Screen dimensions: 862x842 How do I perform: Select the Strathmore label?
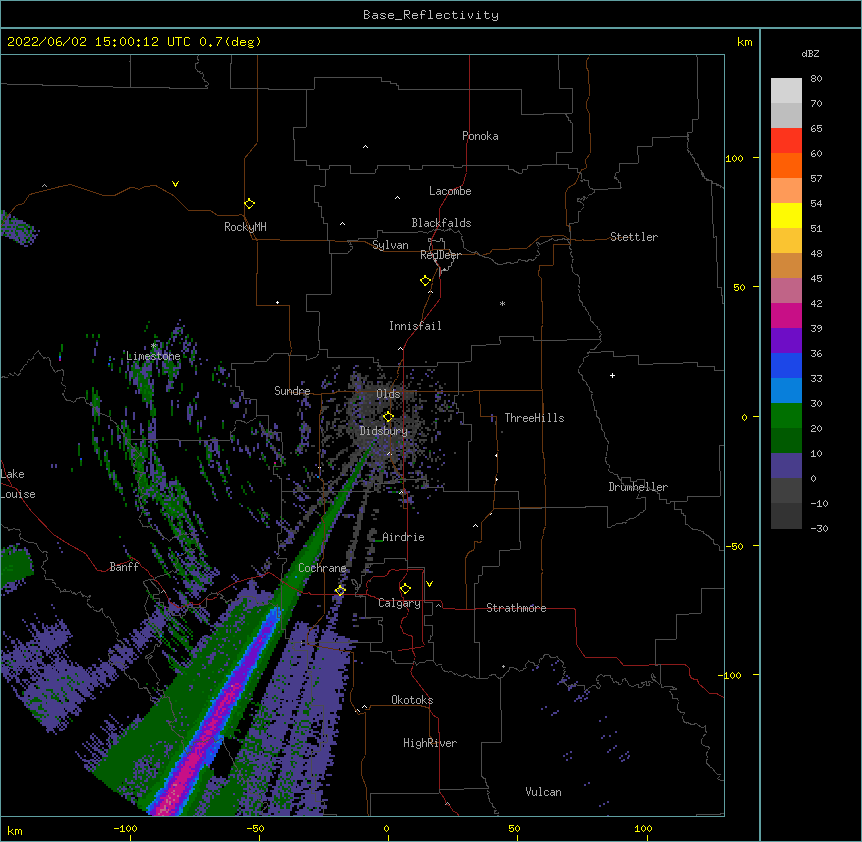[516, 608]
